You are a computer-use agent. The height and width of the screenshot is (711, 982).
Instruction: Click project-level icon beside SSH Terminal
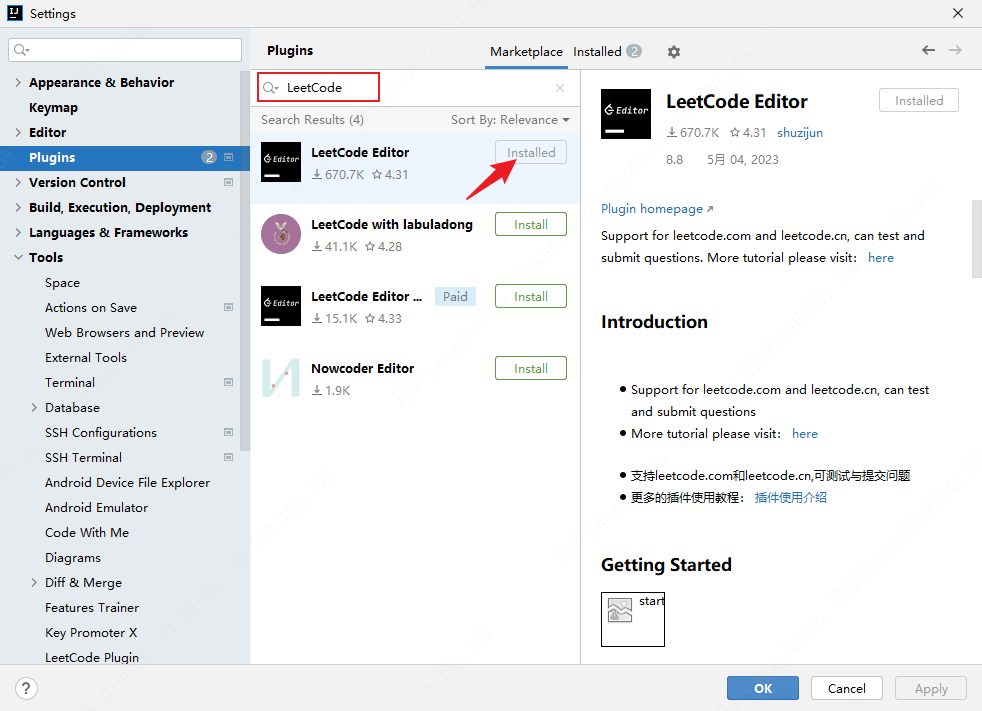229,458
